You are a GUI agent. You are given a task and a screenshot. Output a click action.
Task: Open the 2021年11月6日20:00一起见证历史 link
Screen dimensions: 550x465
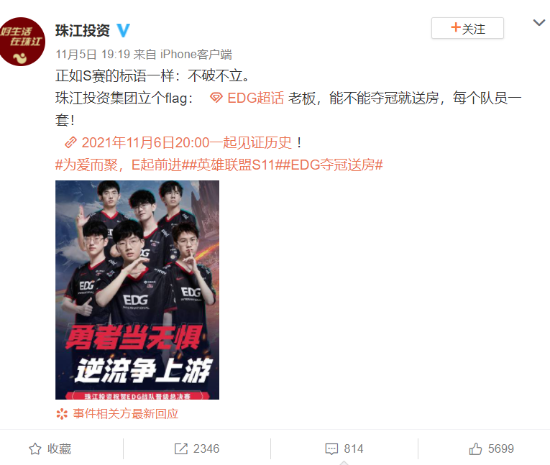coord(187,143)
